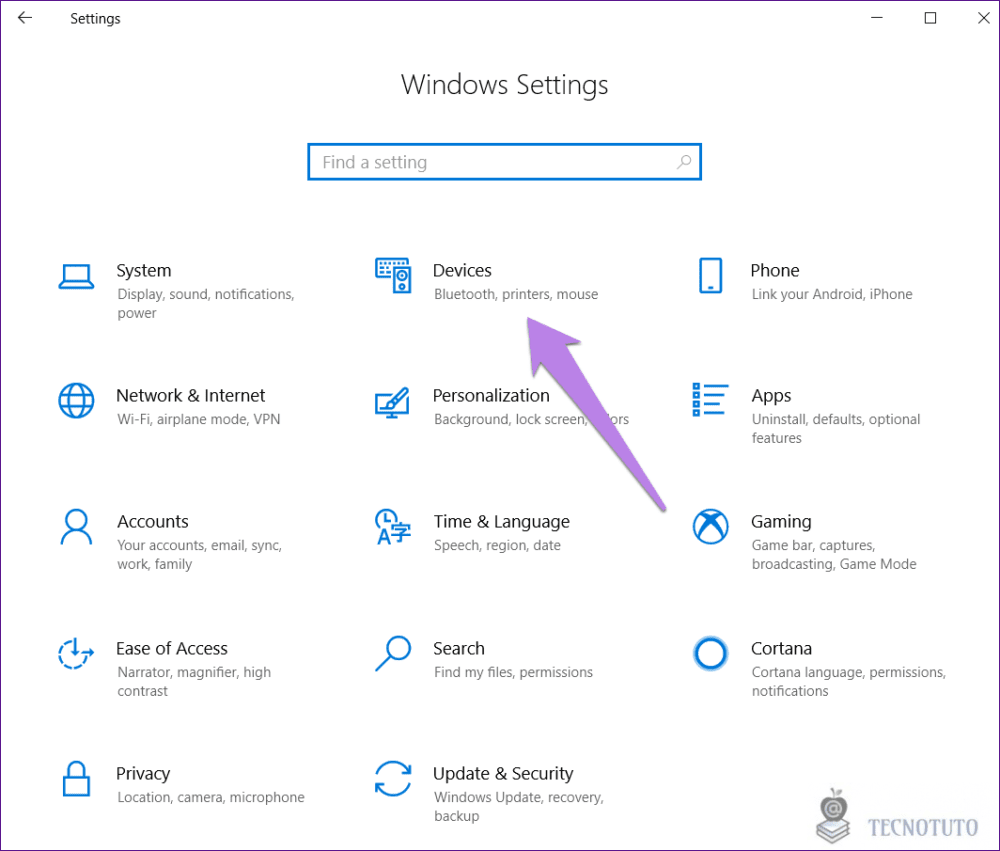Open Phone settings title
Viewport: 1000px width, 851px height.
(x=775, y=270)
